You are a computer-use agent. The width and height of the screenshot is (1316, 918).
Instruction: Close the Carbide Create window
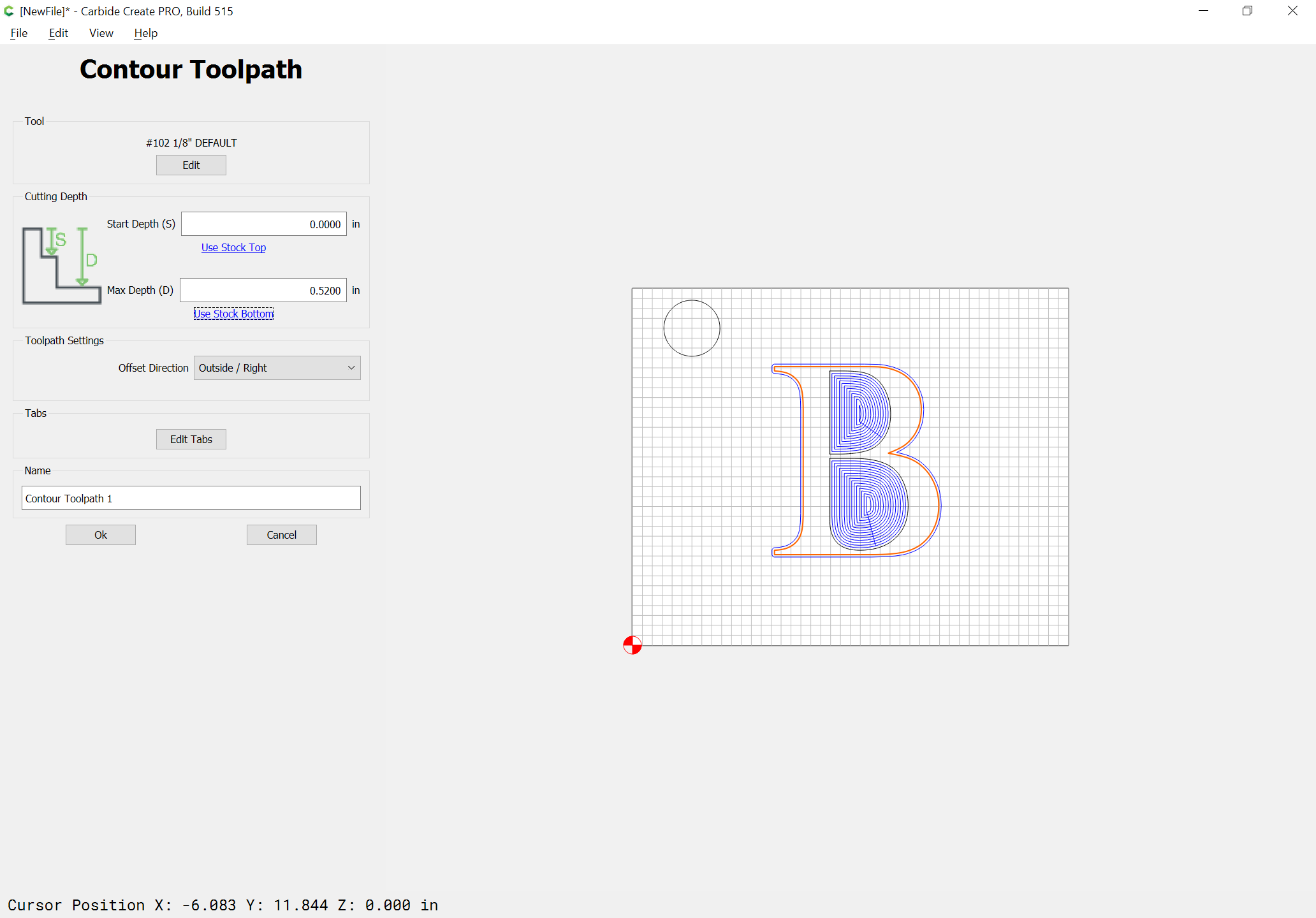(1292, 11)
